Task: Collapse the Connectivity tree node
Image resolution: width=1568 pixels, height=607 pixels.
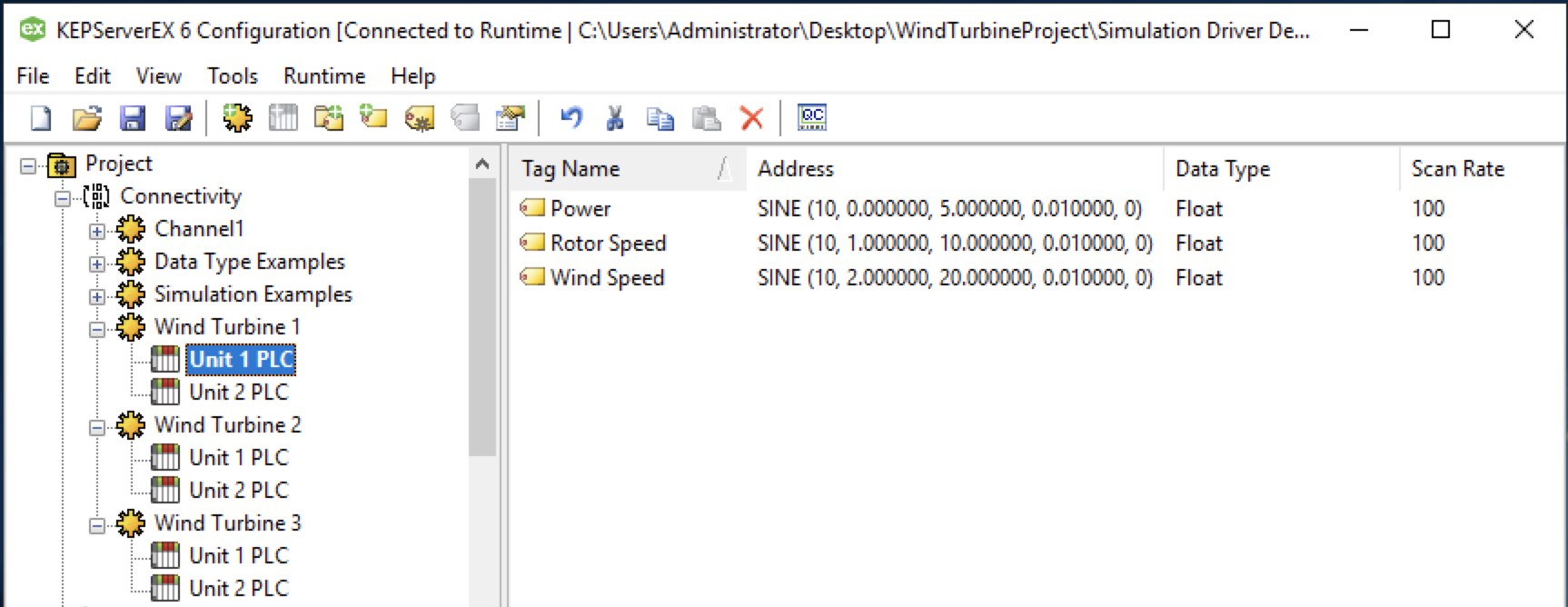Action: click(63, 198)
